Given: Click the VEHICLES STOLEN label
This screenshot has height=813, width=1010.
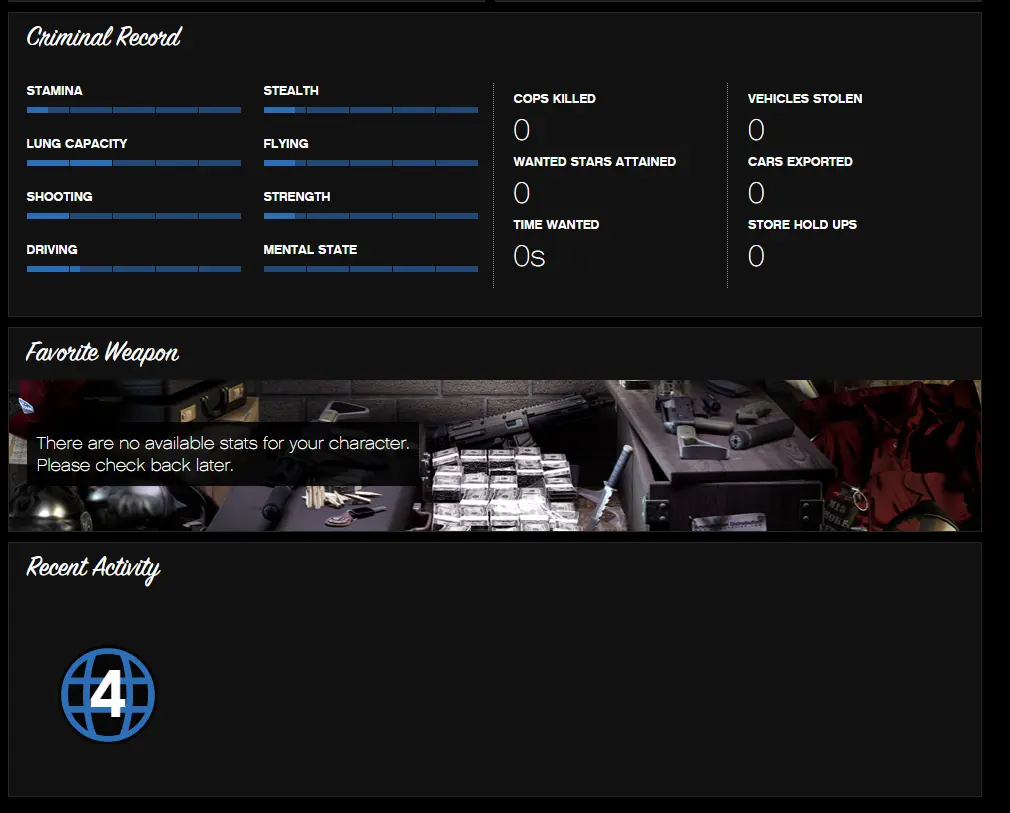Looking at the screenshot, I should [x=805, y=99].
